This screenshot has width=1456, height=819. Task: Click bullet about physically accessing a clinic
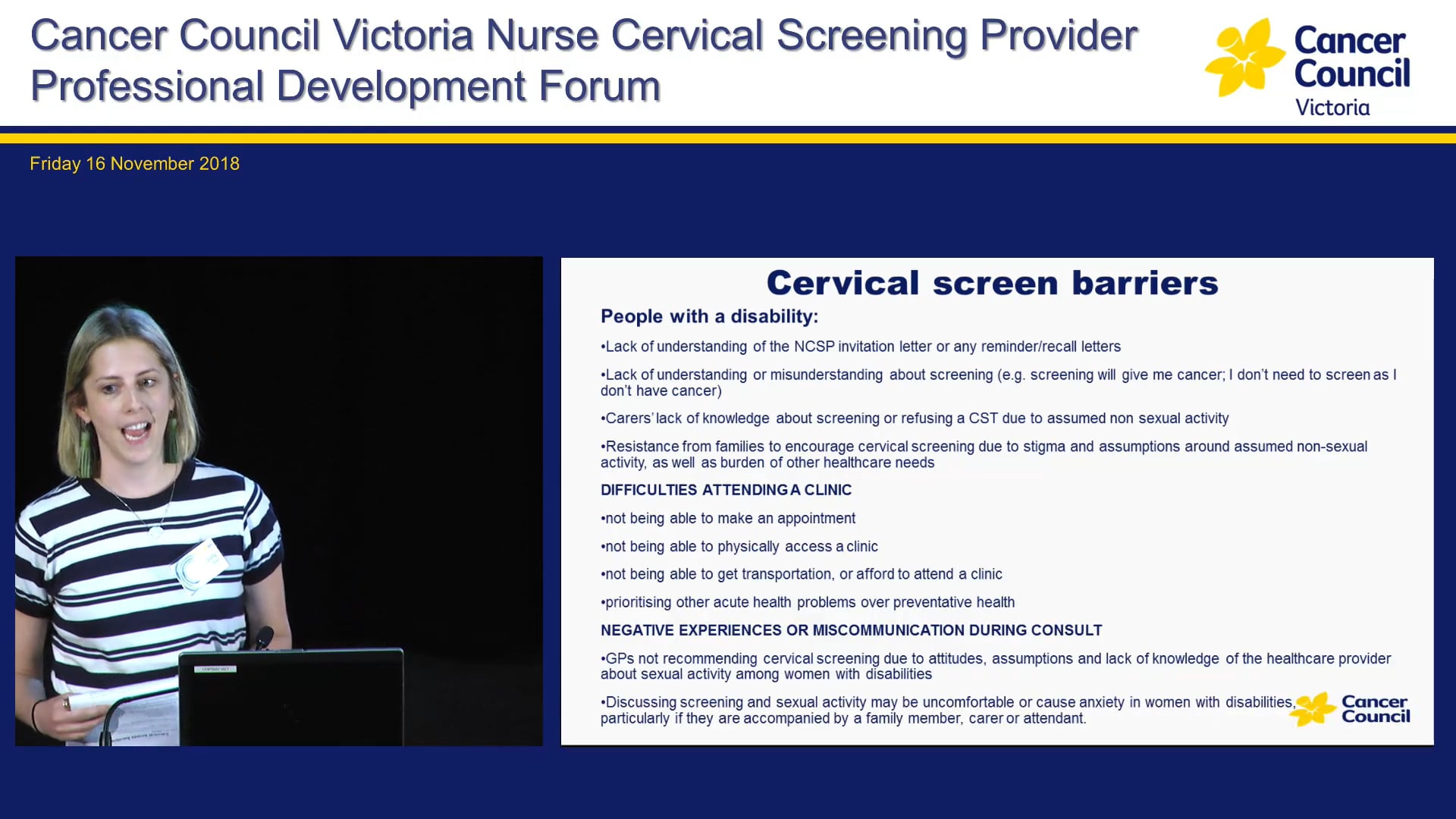(739, 546)
